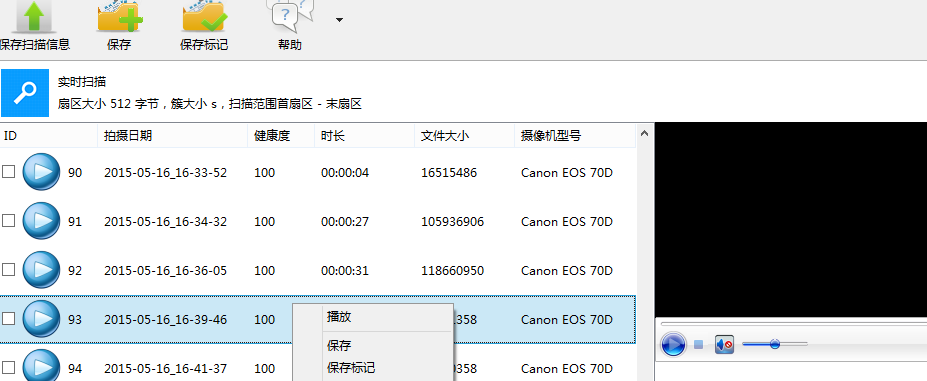Viewport: 927px width, 381px height.
Task: Click file size 105936906
Action: pyautogui.click(x=452, y=222)
